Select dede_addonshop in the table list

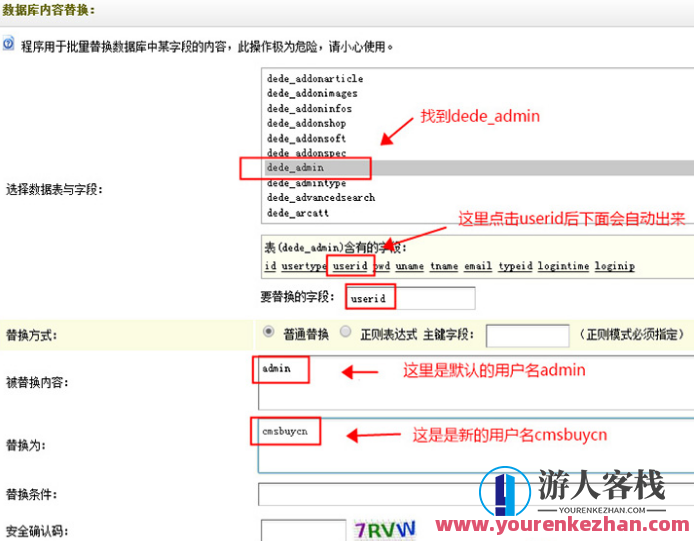pos(306,123)
